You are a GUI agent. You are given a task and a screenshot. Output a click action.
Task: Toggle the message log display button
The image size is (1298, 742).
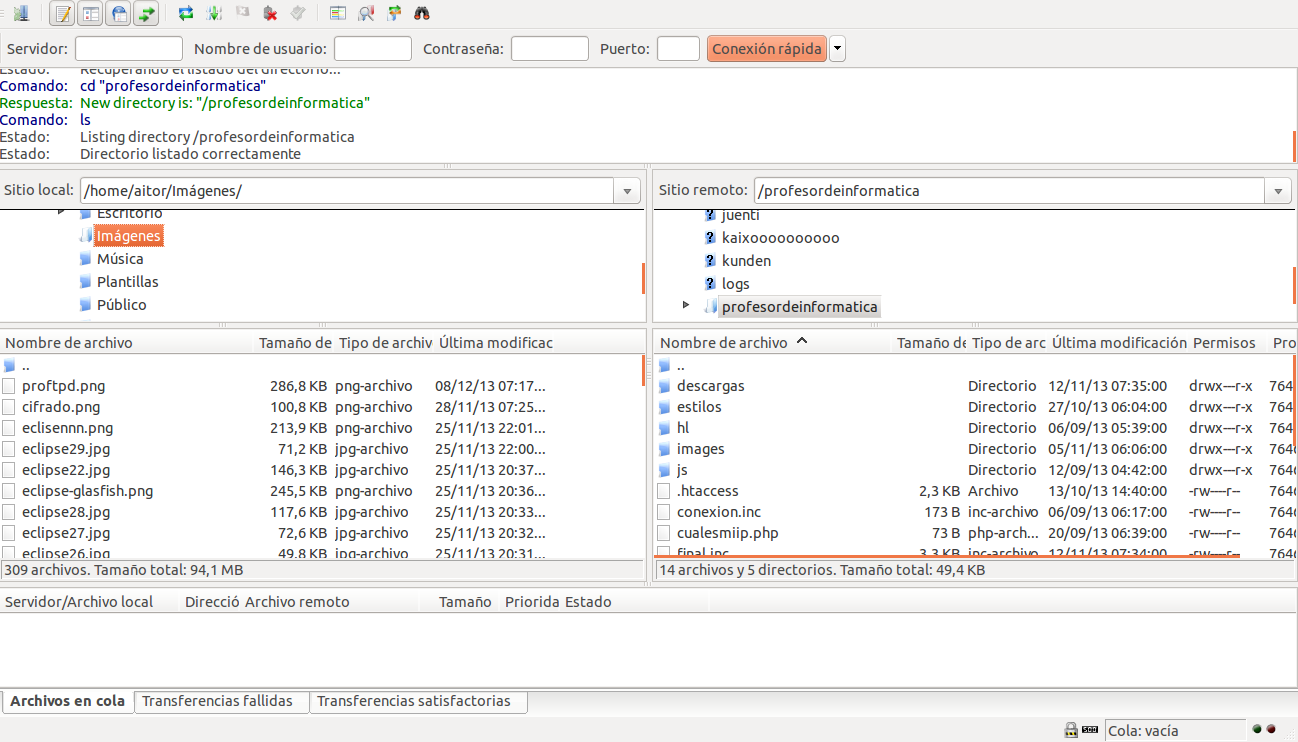[x=62, y=13]
